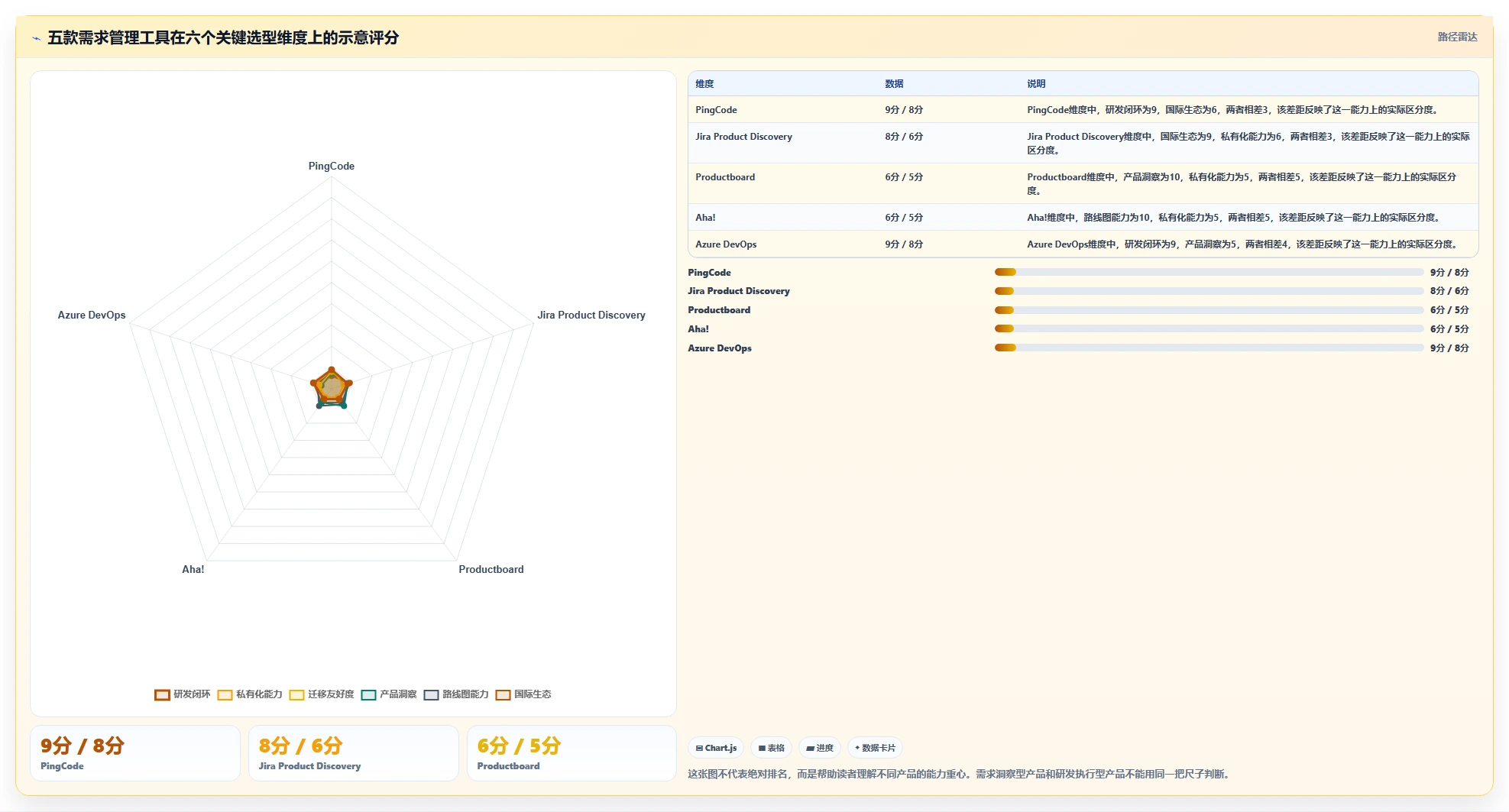Click the Azure DevOps progress list label

[720, 348]
